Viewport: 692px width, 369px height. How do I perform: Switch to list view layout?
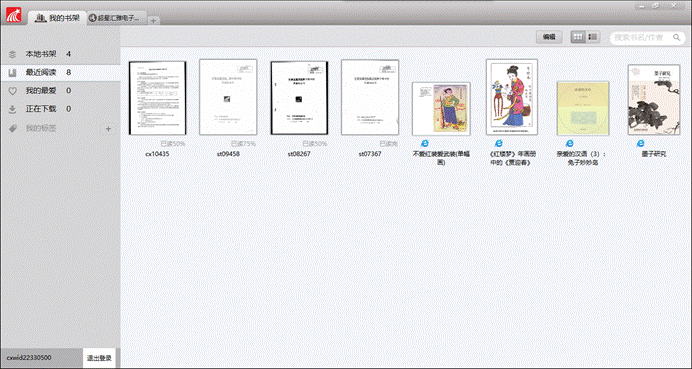[593, 38]
